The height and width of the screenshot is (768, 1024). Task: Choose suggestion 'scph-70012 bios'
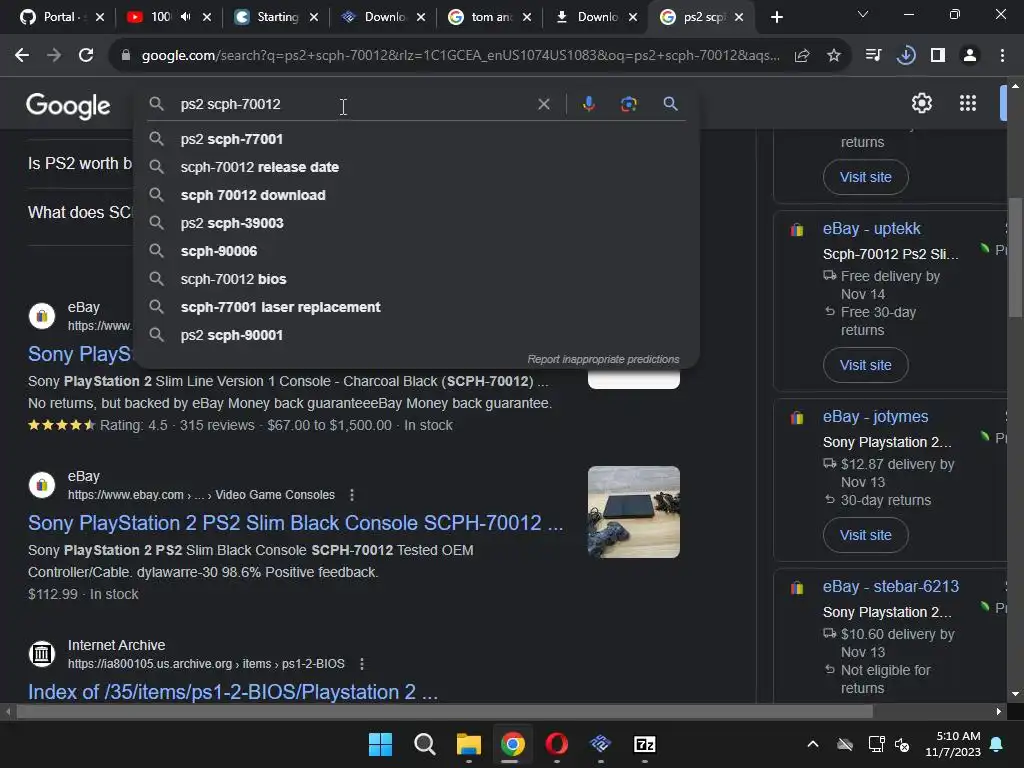pos(416,280)
